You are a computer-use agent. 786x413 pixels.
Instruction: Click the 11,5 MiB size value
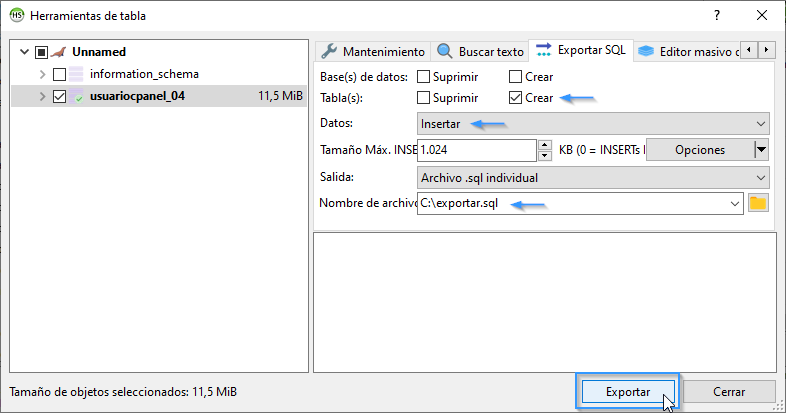point(280,96)
